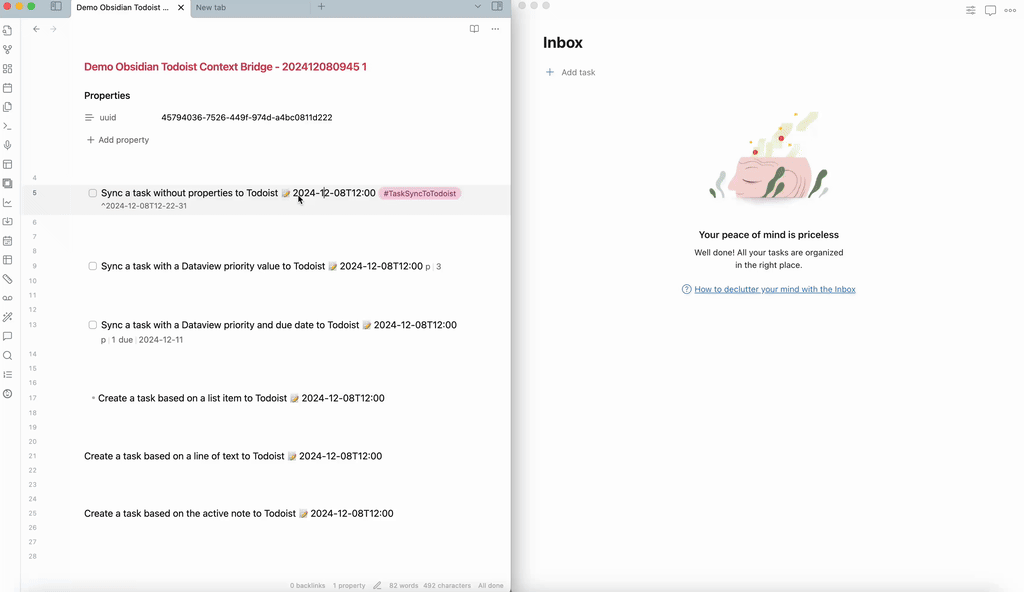This screenshot has width=1024, height=592.
Task: Click the voicemail-style ribbon icon
Action: tap(8, 298)
